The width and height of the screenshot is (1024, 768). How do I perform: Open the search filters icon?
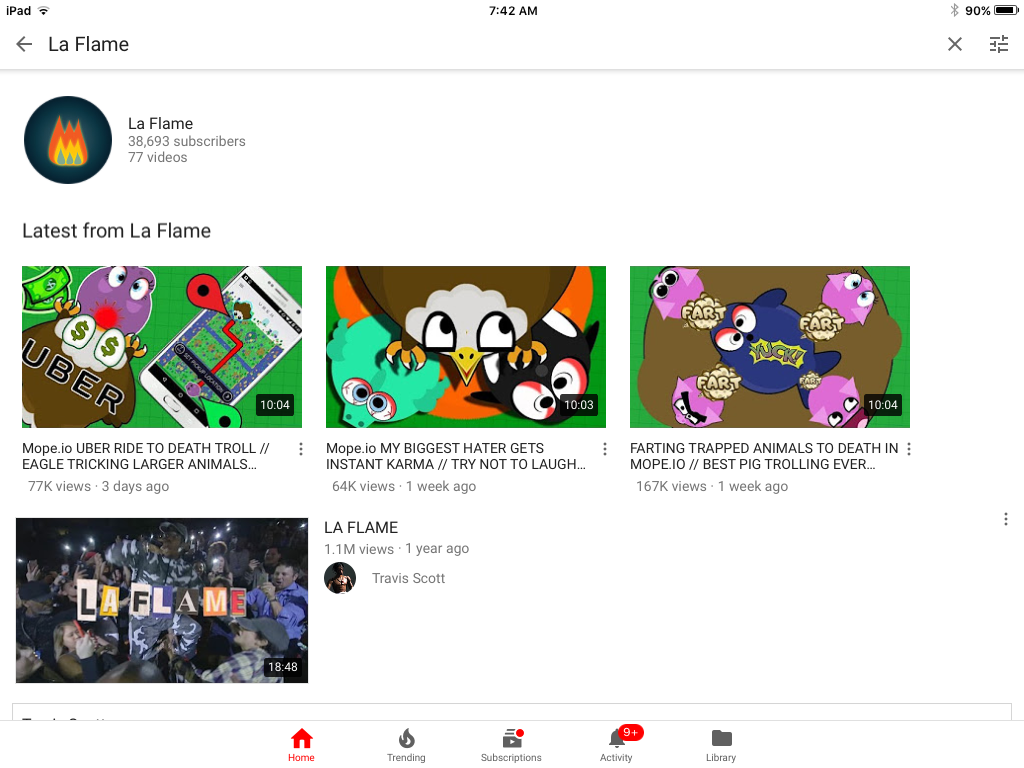click(x=999, y=44)
